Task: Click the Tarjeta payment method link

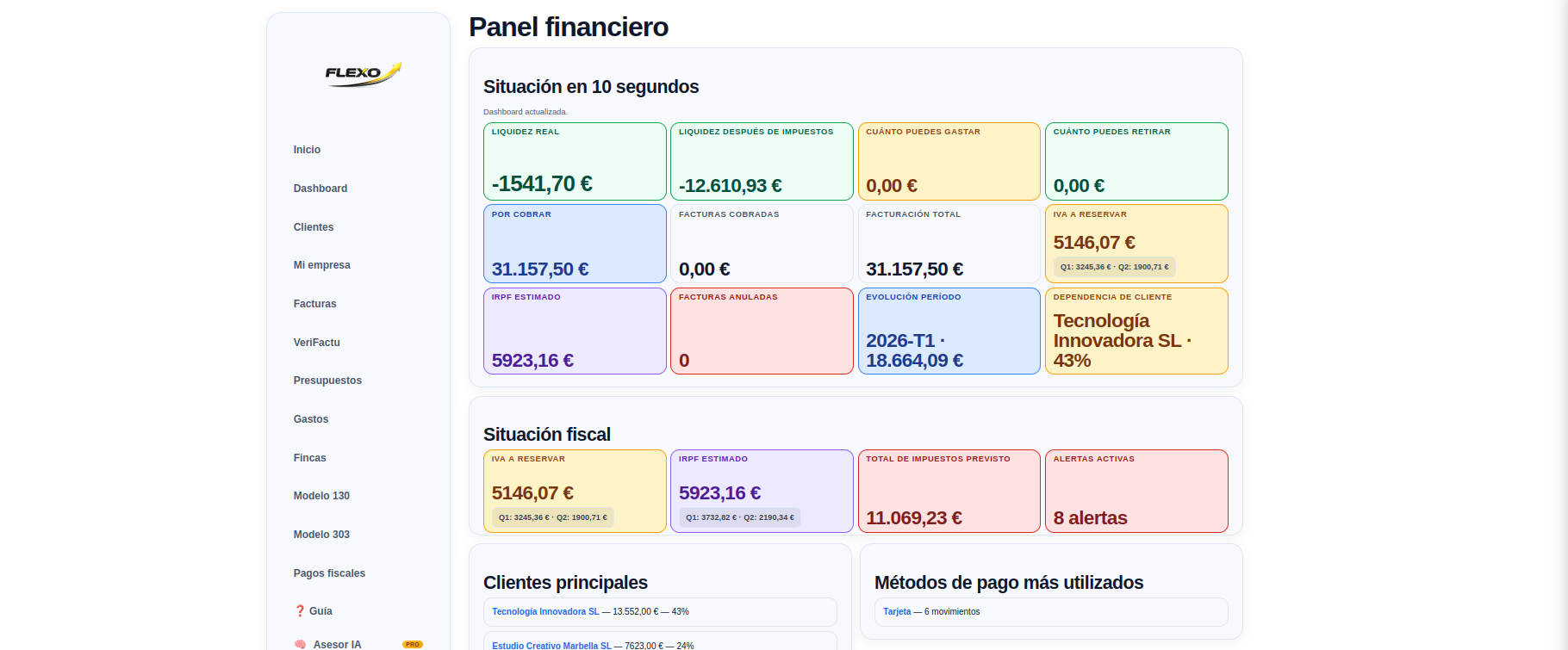Action: tap(897, 612)
